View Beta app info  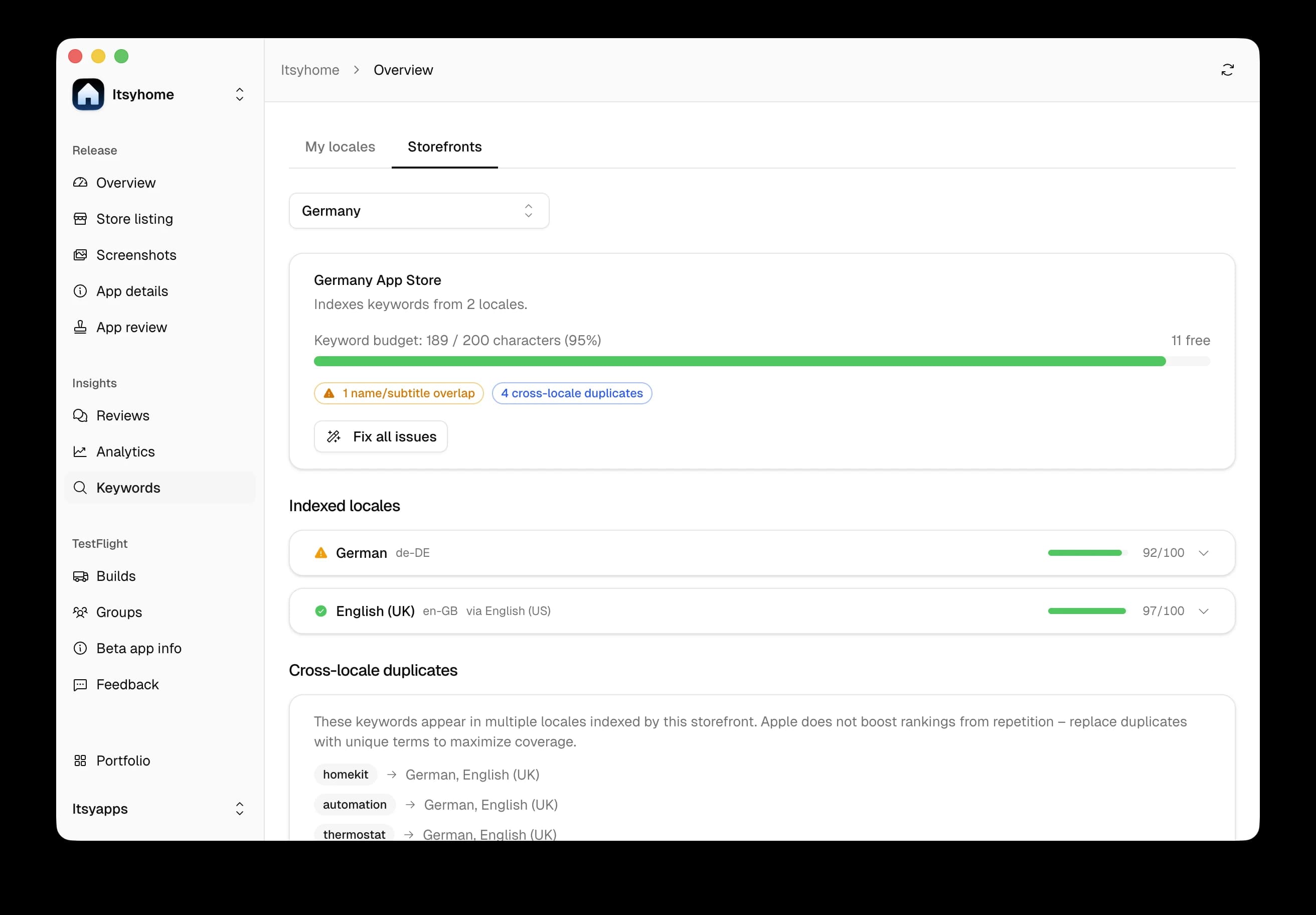pos(138,648)
